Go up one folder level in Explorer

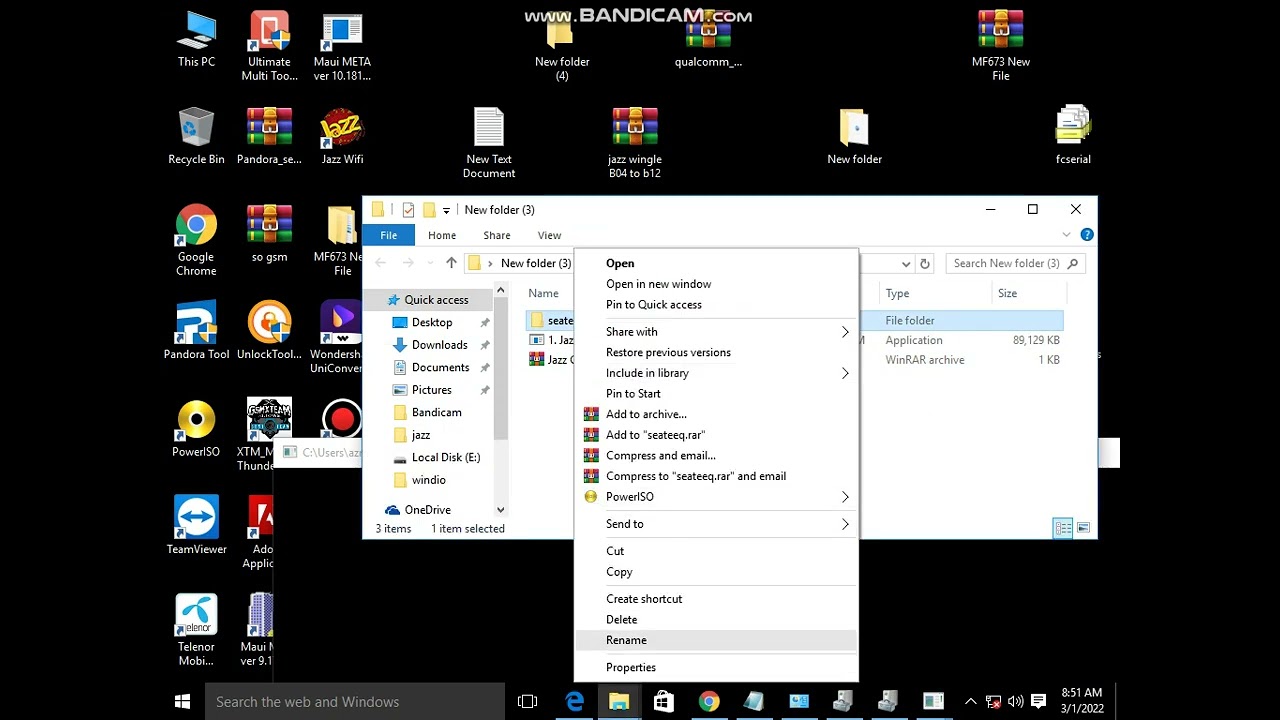(x=451, y=263)
